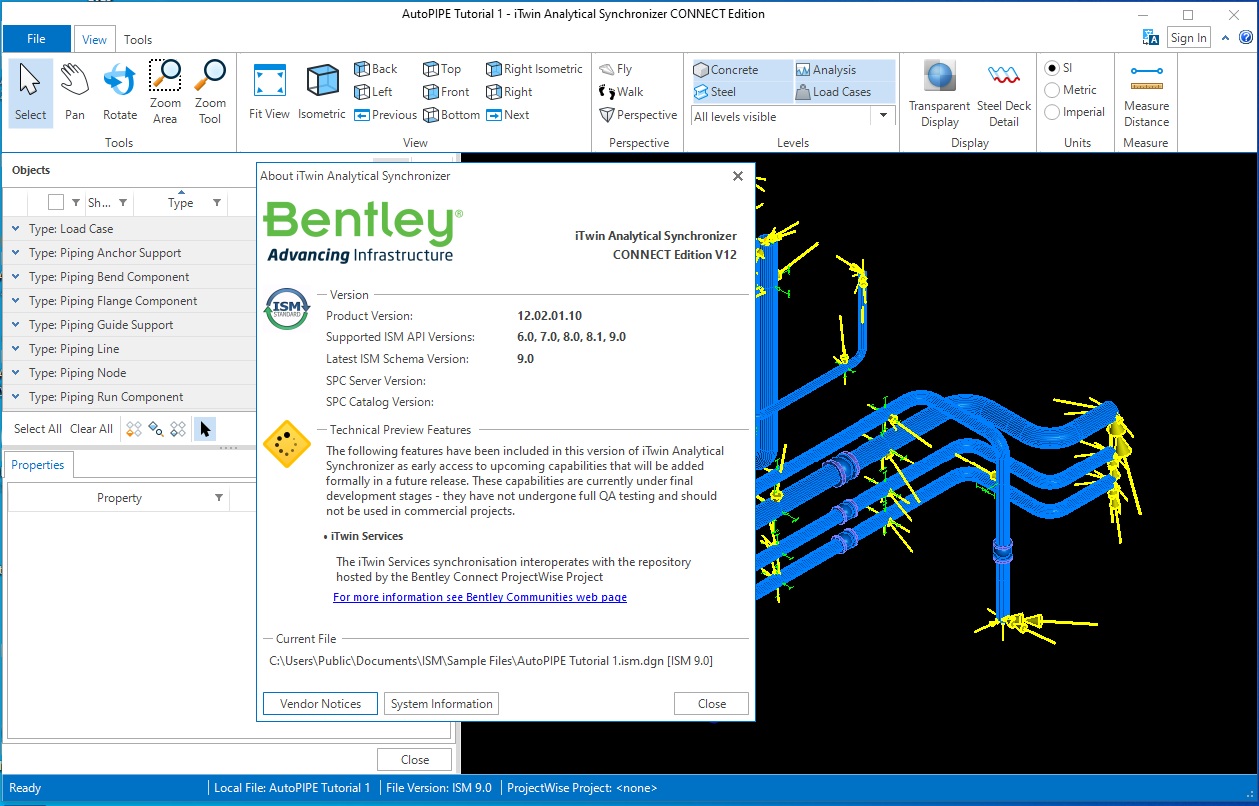The width and height of the screenshot is (1259, 806).
Task: Enable Walk perspective mode
Action: tap(621, 92)
